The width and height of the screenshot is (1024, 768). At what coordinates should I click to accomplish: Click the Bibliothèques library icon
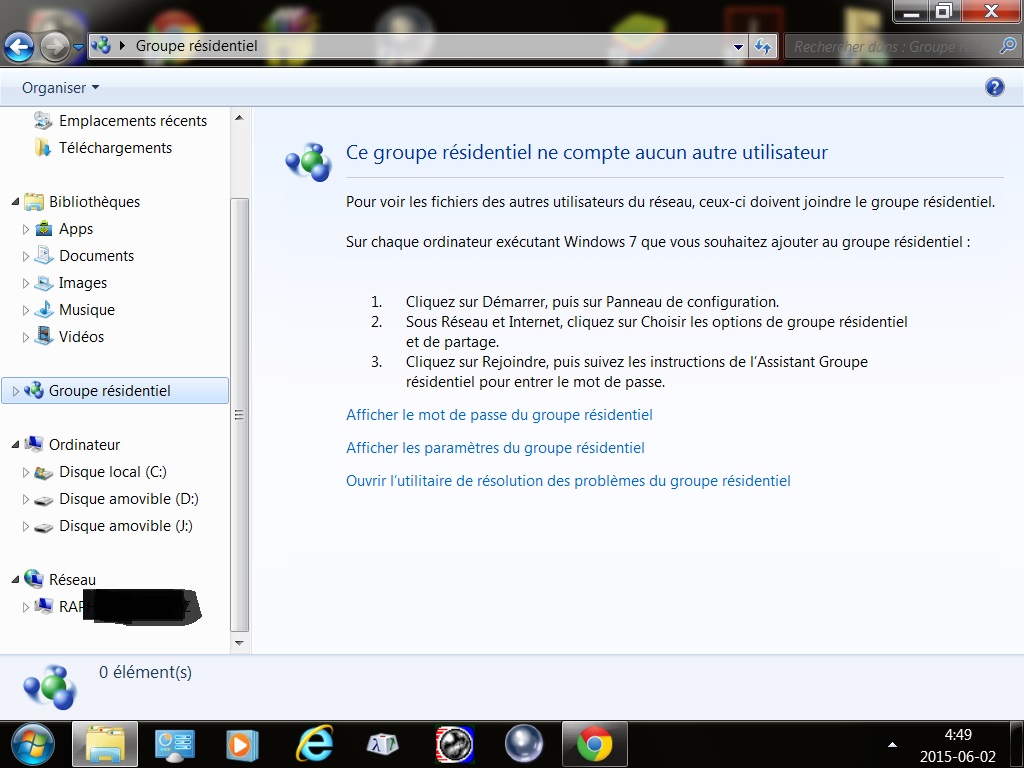tap(34, 201)
